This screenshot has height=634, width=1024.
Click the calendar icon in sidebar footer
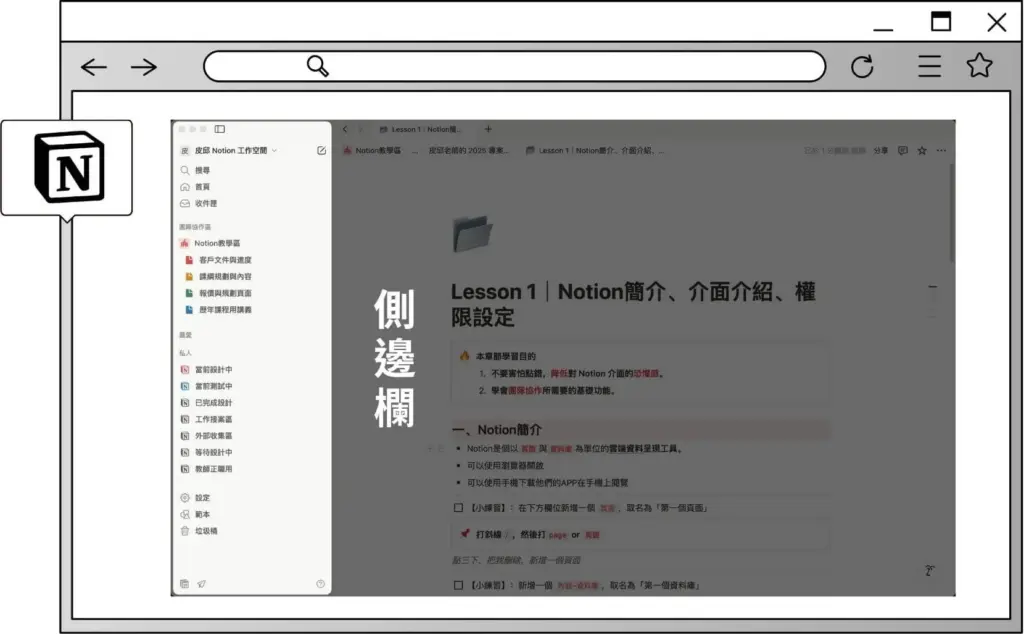point(185,584)
